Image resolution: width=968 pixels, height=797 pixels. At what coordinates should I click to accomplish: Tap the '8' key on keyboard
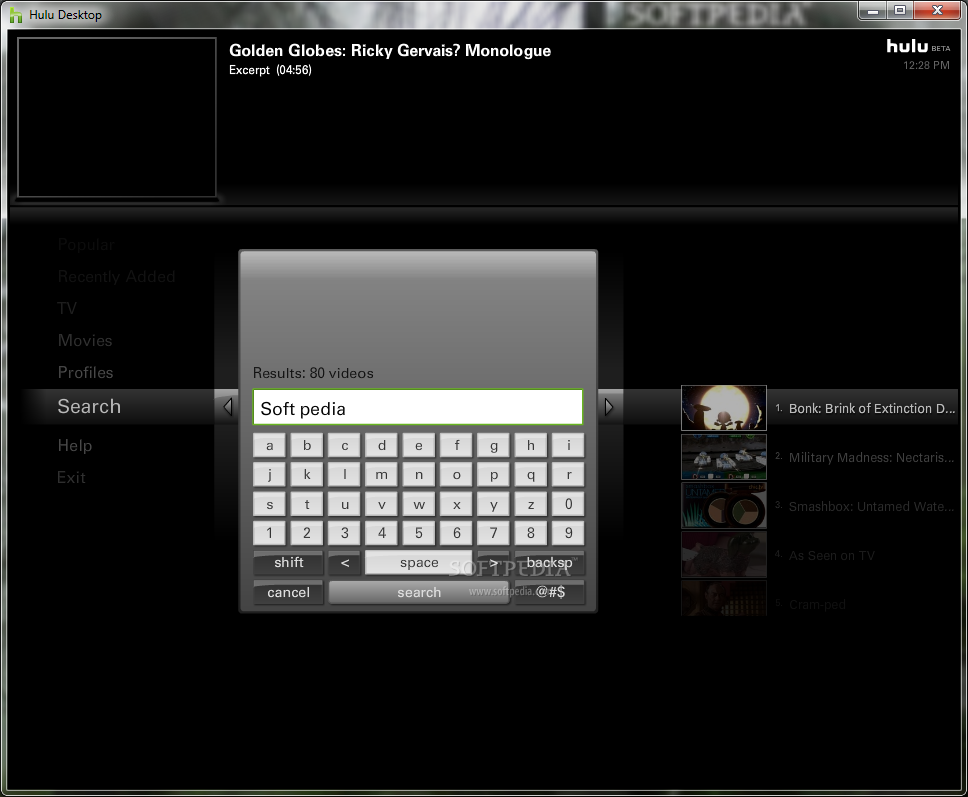click(x=531, y=533)
